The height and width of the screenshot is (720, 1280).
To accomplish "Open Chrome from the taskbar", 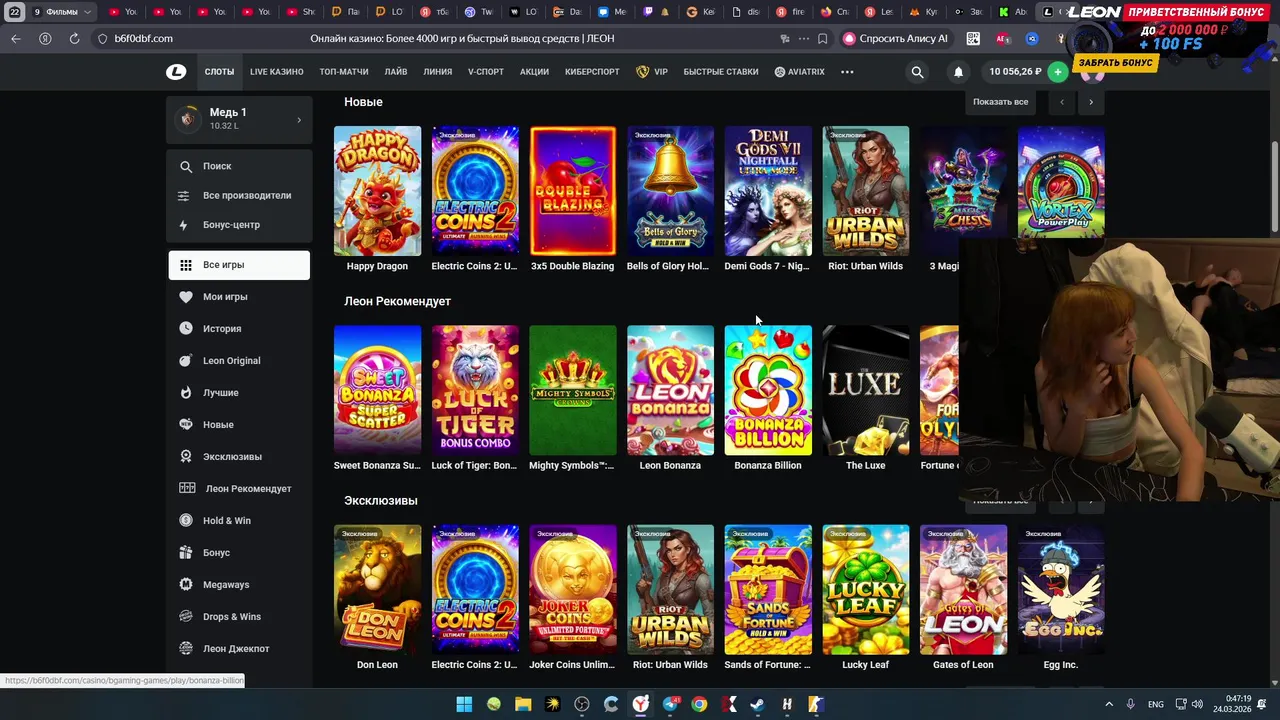I will [x=699, y=704].
